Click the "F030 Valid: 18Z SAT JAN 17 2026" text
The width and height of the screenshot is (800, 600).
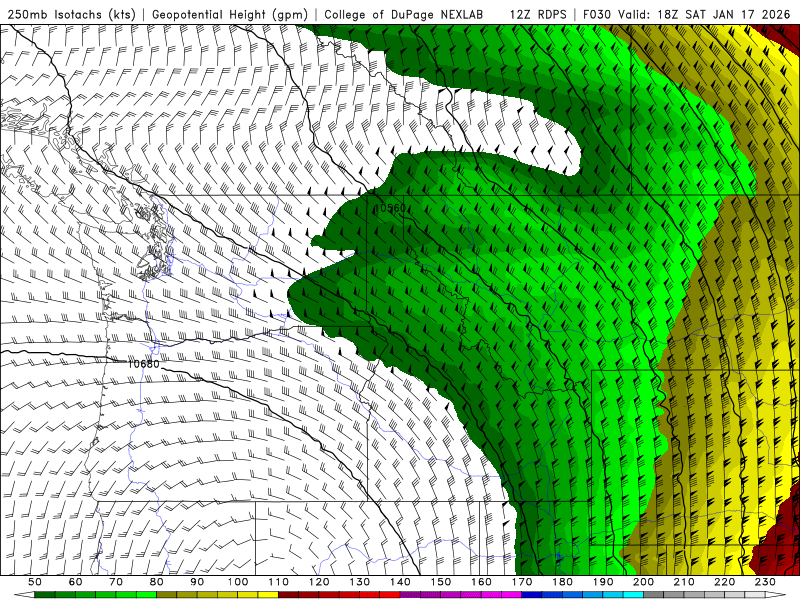tap(686, 14)
